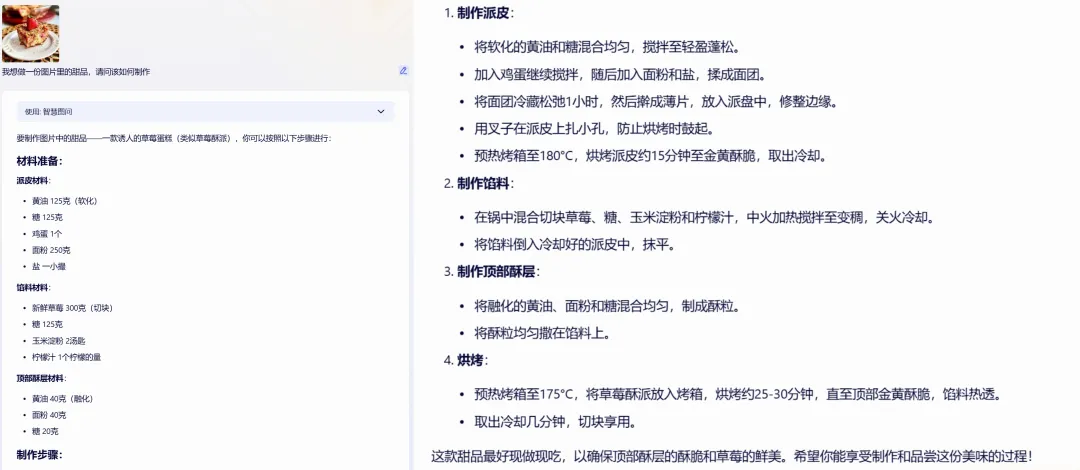Image resolution: width=1080 pixels, height=470 pixels.
Task: Click the ingredient 新鲜草莓 300克（切块）
Action: pyautogui.click(x=72, y=307)
